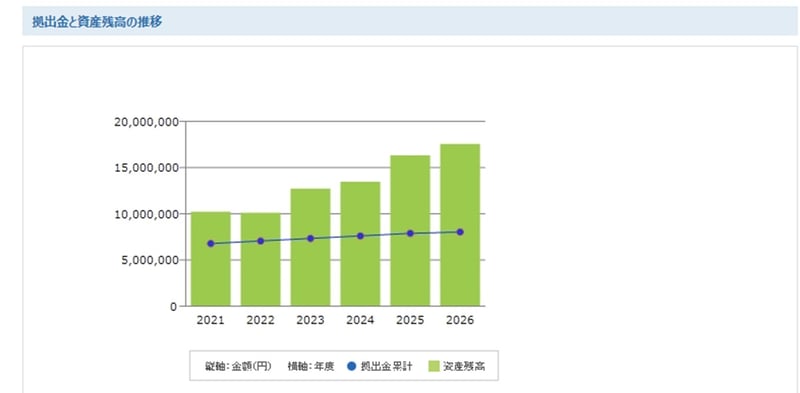Click the 2024 x-axis year label
The width and height of the screenshot is (800, 393).
click(360, 321)
